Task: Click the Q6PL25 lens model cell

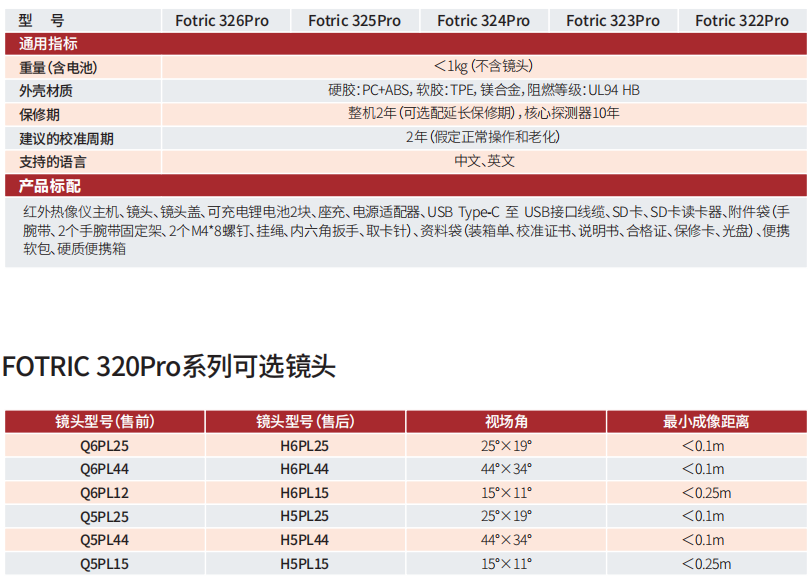Action: [105, 445]
